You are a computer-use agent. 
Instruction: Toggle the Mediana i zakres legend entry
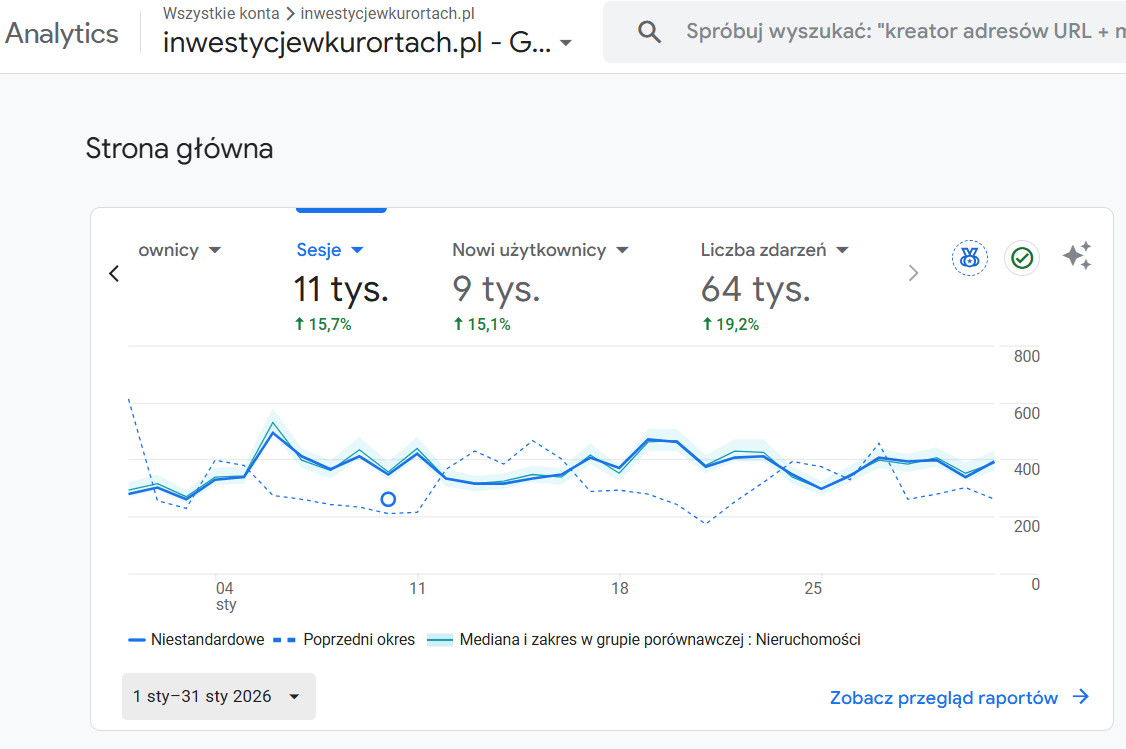click(644, 640)
